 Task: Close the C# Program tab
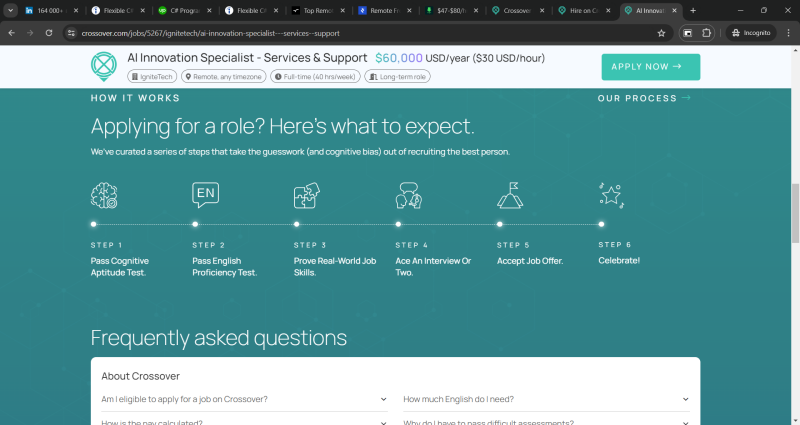(209, 10)
